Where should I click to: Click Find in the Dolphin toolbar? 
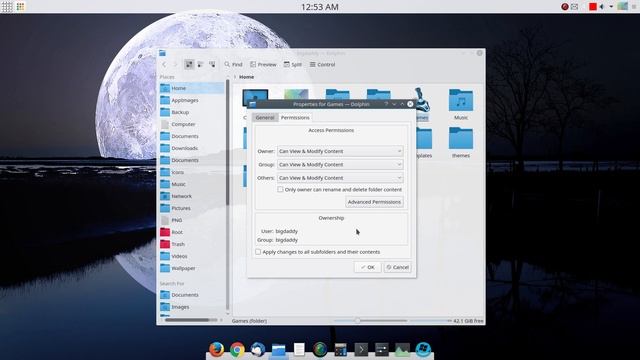[x=233, y=64]
